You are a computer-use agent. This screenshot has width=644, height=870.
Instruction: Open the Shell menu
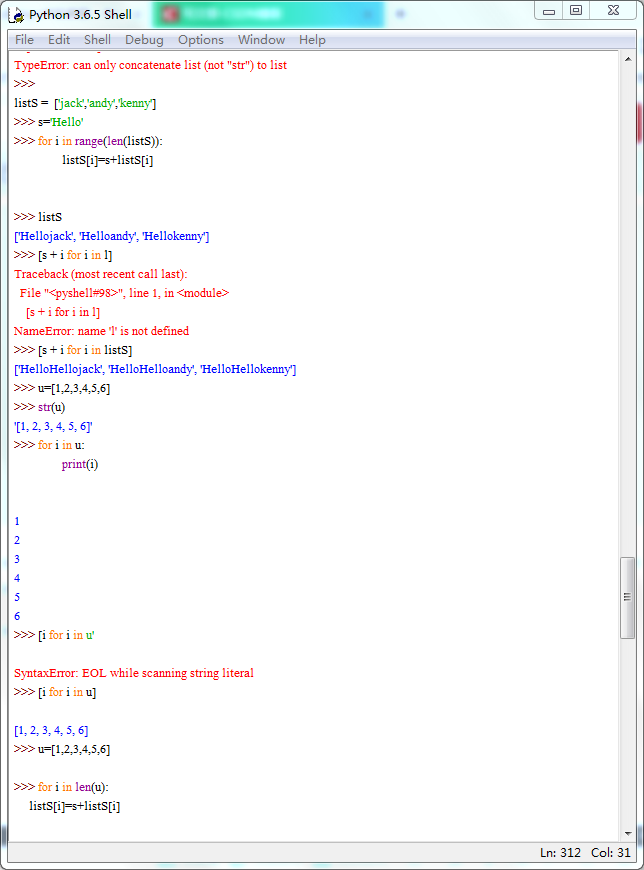point(97,40)
